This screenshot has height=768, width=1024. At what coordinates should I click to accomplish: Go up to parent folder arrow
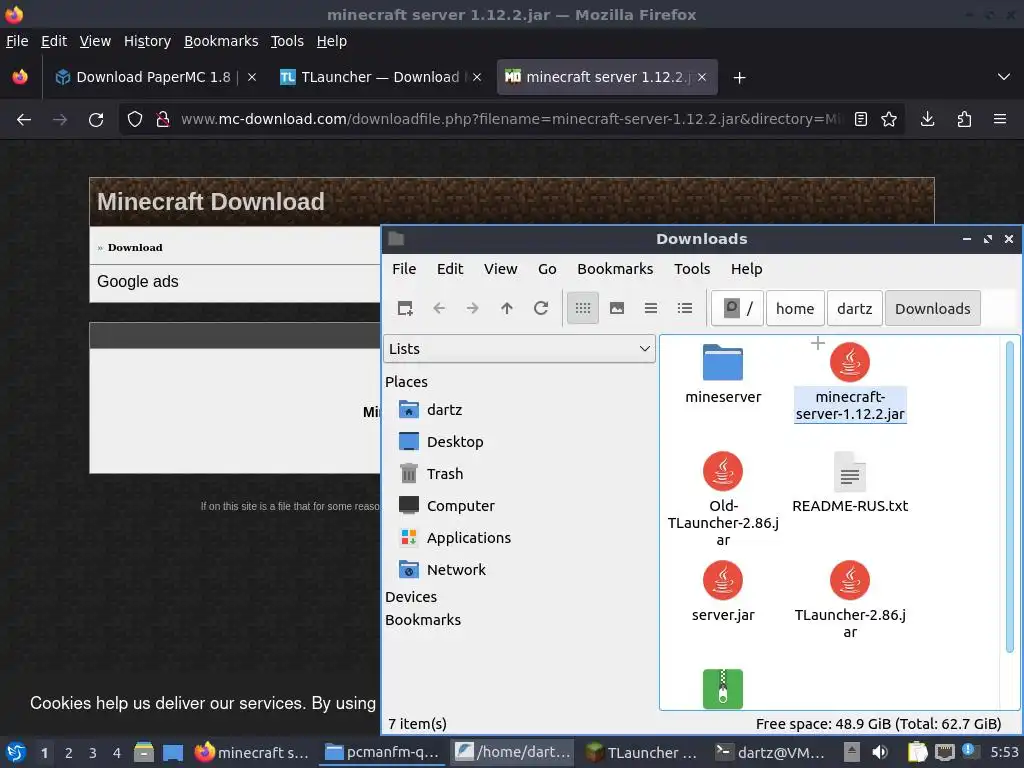point(507,308)
